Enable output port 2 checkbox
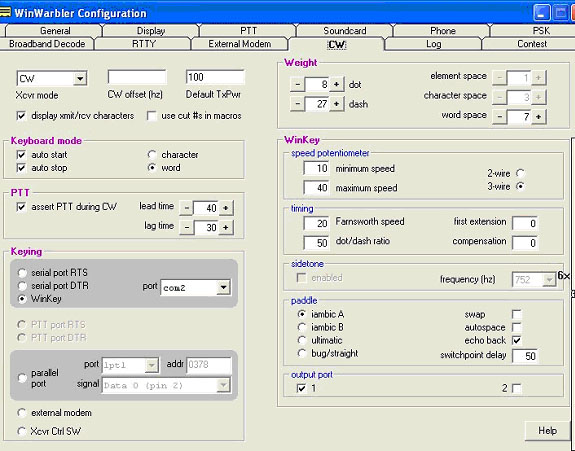This screenshot has width=575, height=451. pyautogui.click(x=517, y=388)
